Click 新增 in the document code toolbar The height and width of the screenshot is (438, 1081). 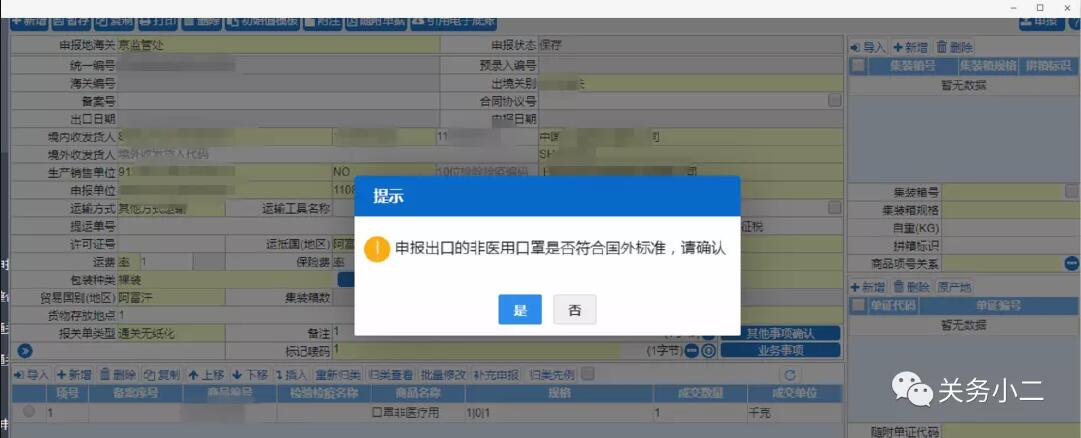point(867,287)
